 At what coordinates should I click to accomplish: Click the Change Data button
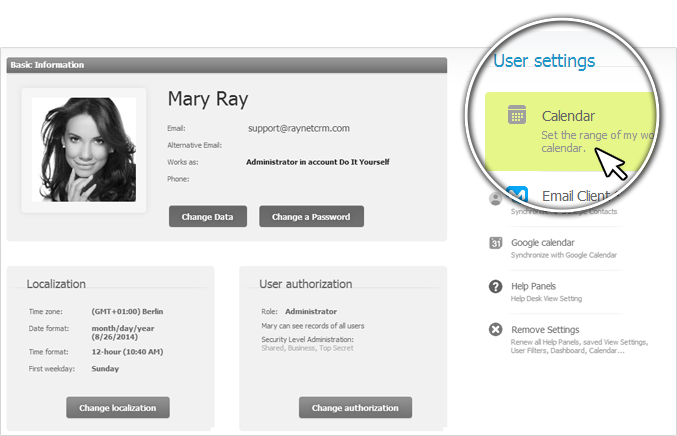click(x=208, y=216)
